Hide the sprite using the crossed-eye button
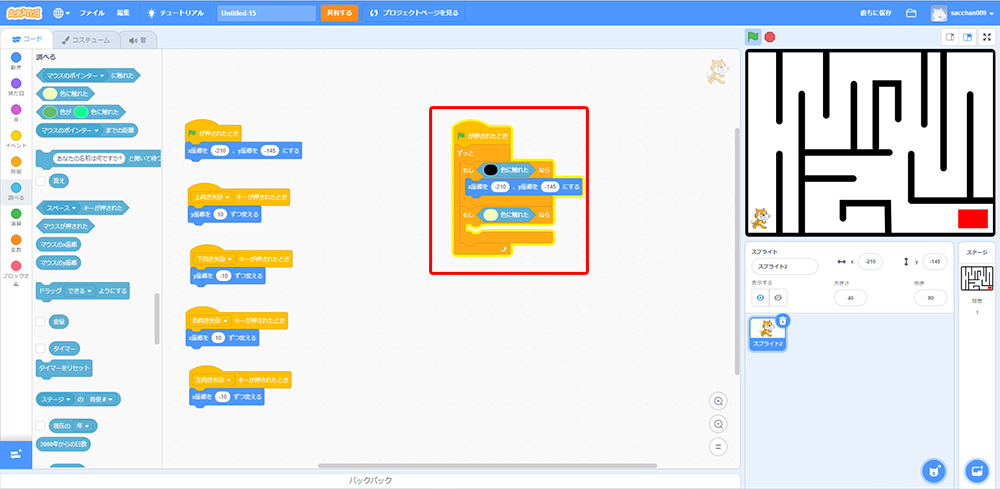 point(777,297)
